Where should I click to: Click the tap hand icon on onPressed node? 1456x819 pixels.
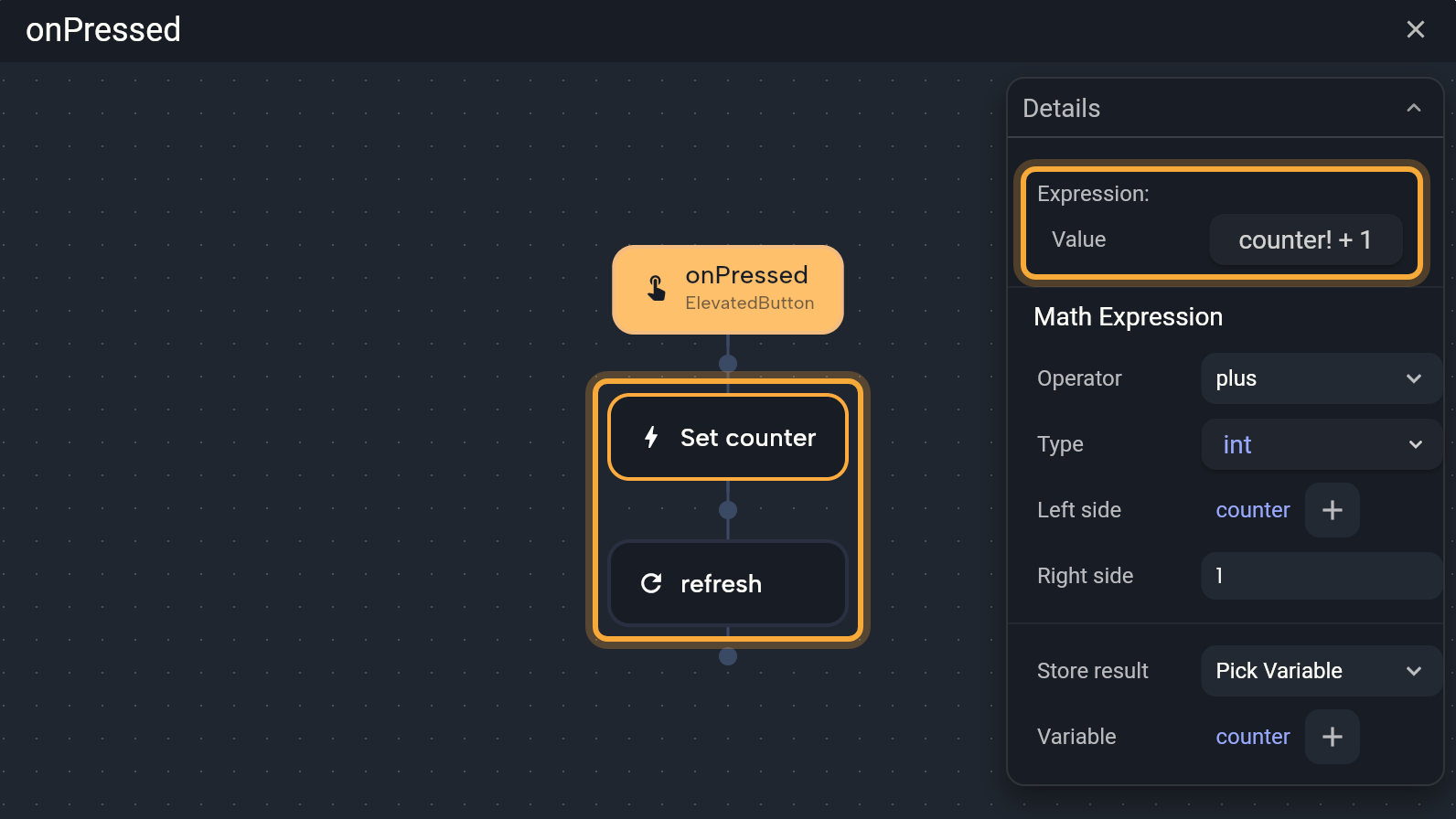click(657, 288)
